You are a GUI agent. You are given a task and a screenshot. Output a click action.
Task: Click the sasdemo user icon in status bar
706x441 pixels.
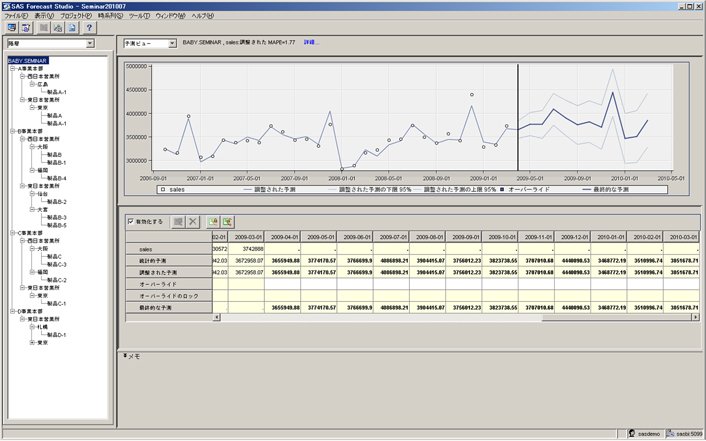(632, 433)
